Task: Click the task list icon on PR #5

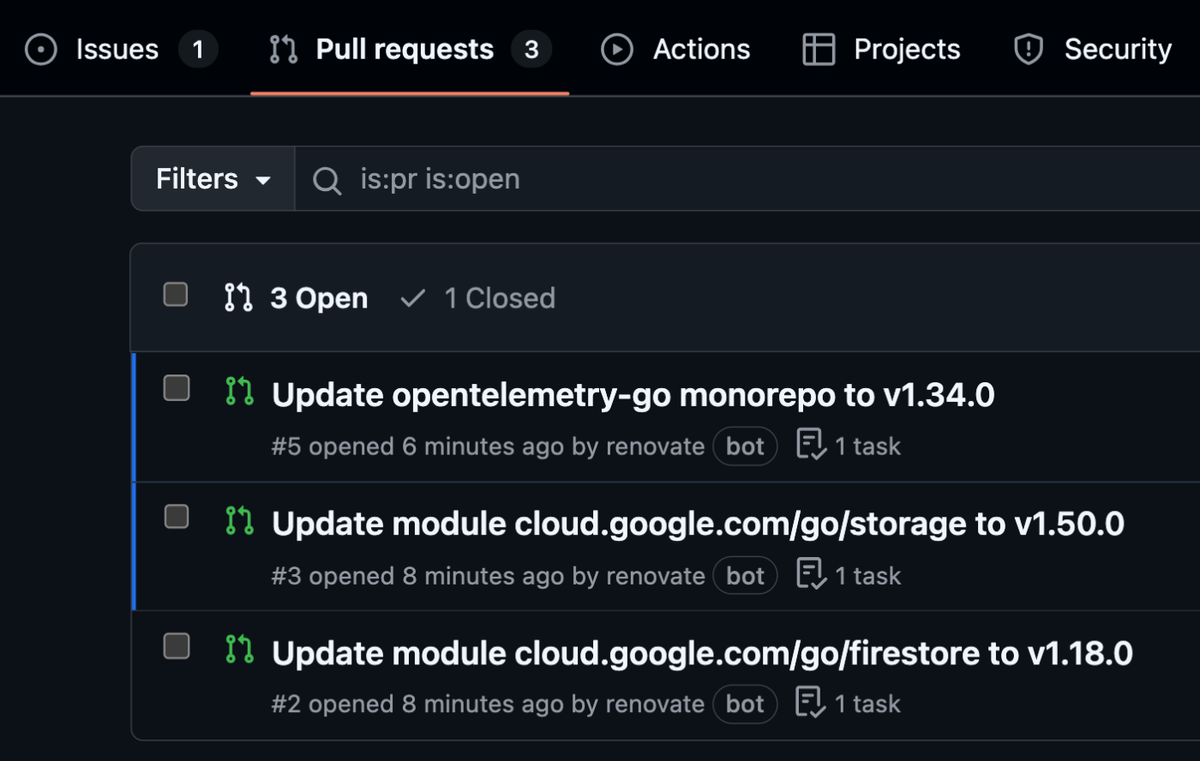Action: click(x=811, y=446)
